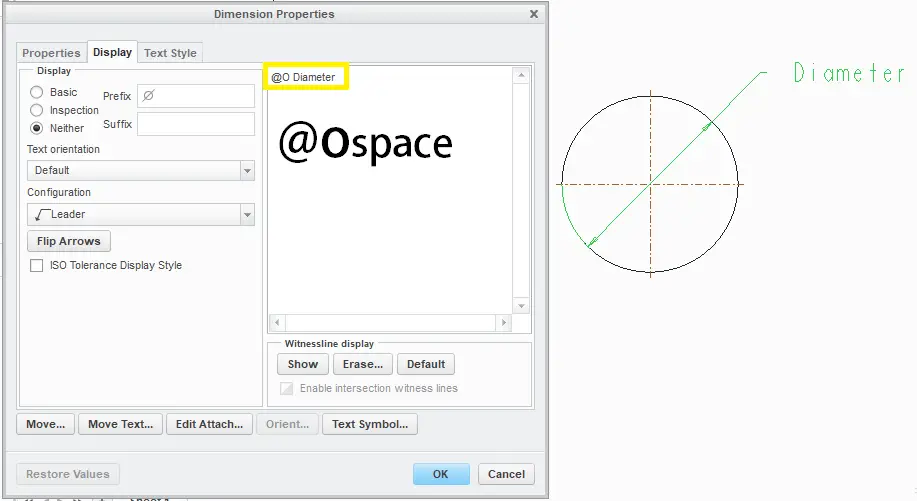Select the Basic display radio button
This screenshot has height=501, width=917.
[37, 92]
